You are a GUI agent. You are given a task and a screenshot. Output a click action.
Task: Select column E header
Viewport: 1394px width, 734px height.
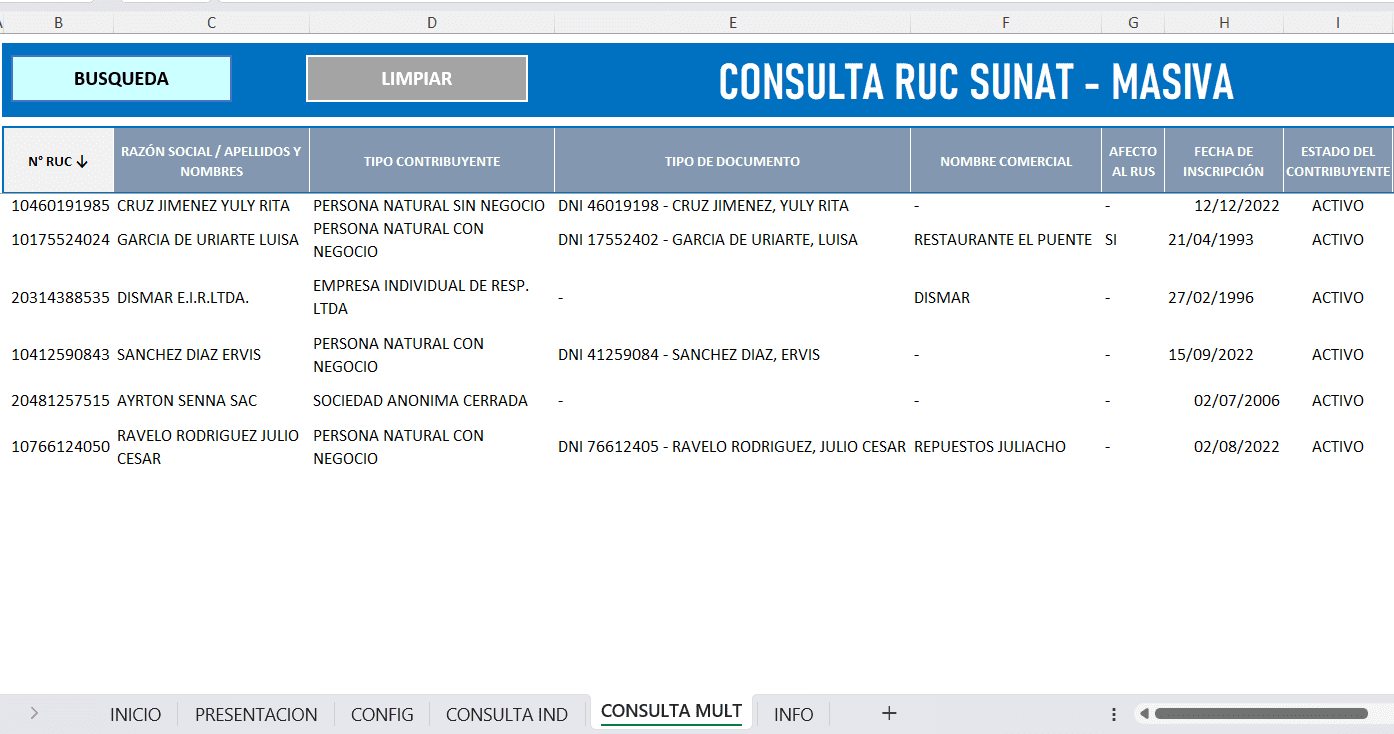pyautogui.click(x=732, y=23)
